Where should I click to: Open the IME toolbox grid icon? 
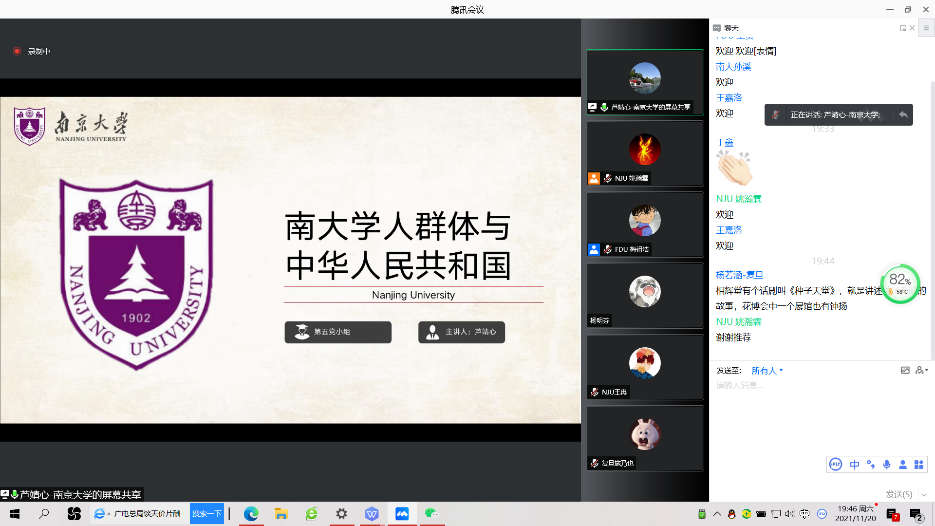coord(918,464)
